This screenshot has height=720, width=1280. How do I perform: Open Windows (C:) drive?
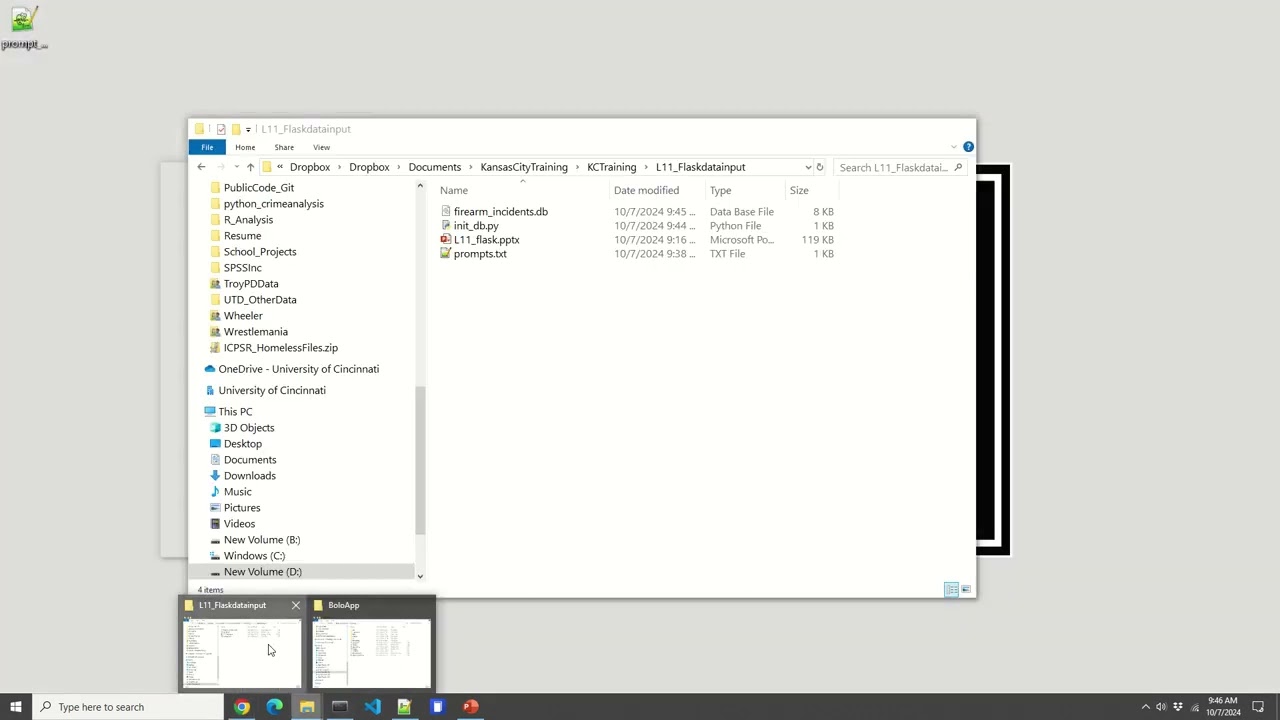254,555
